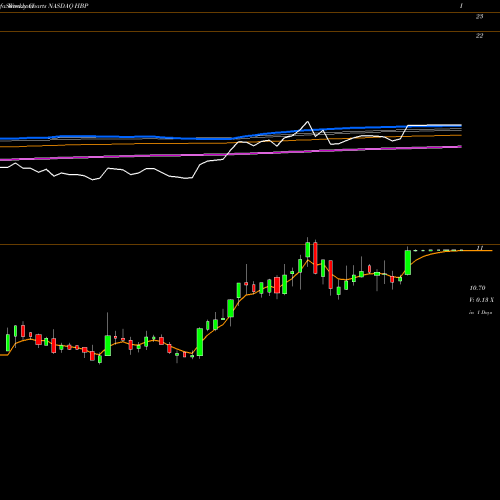500x500 pixels.
Task: Click the NASDAQ HBP chart title
Action: coord(68,6)
